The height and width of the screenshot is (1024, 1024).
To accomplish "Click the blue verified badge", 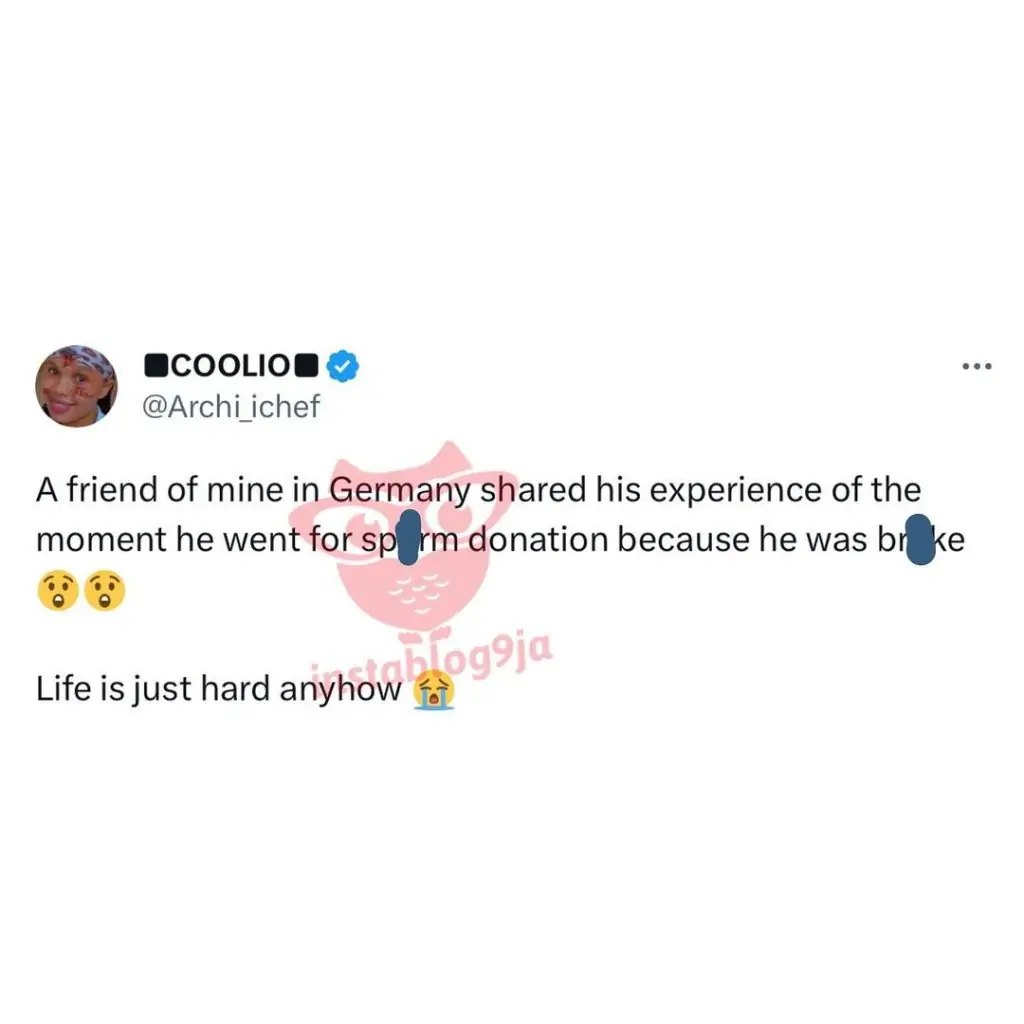I will pyautogui.click(x=342, y=366).
